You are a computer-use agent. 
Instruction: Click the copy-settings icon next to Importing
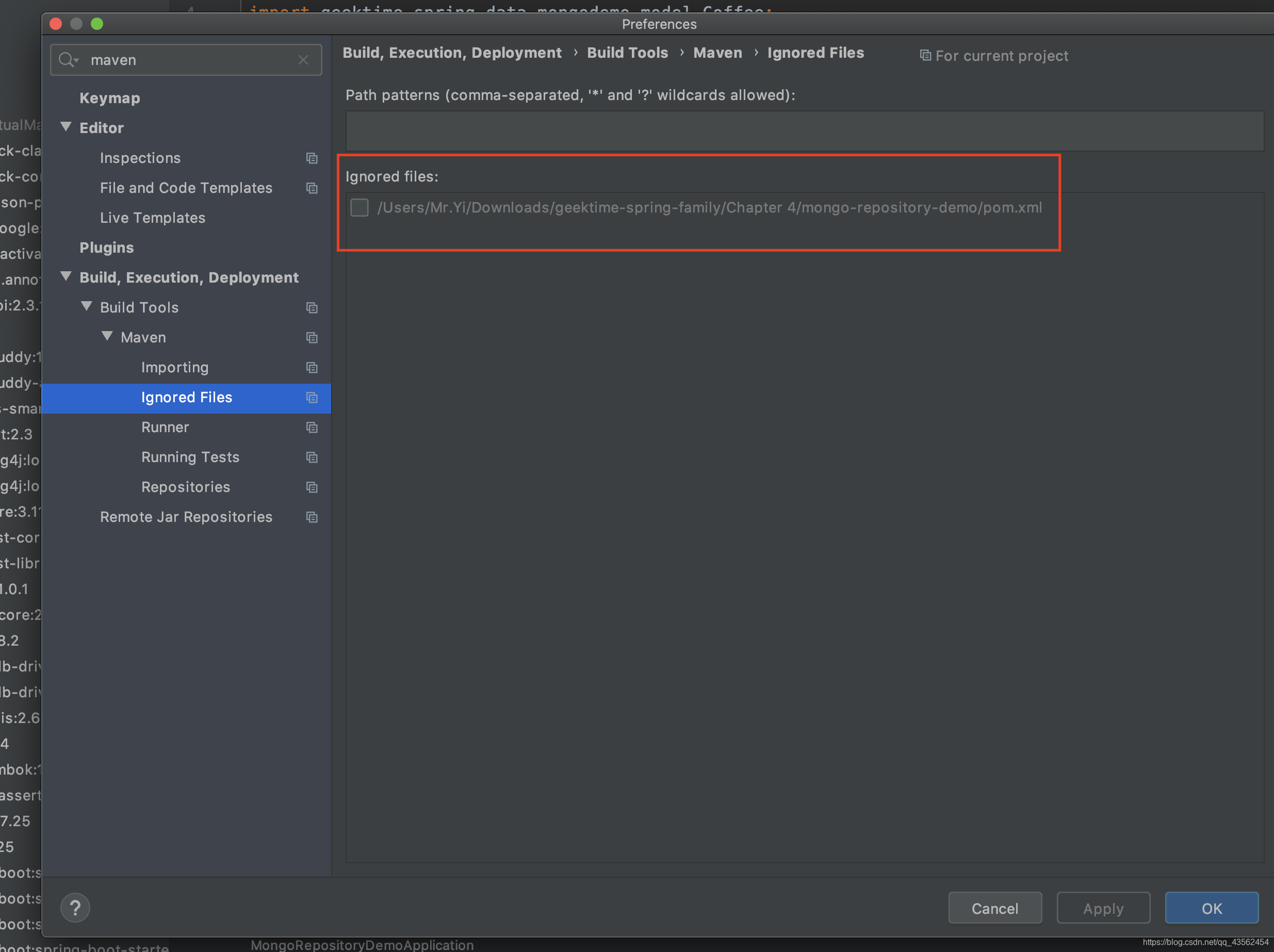(312, 368)
